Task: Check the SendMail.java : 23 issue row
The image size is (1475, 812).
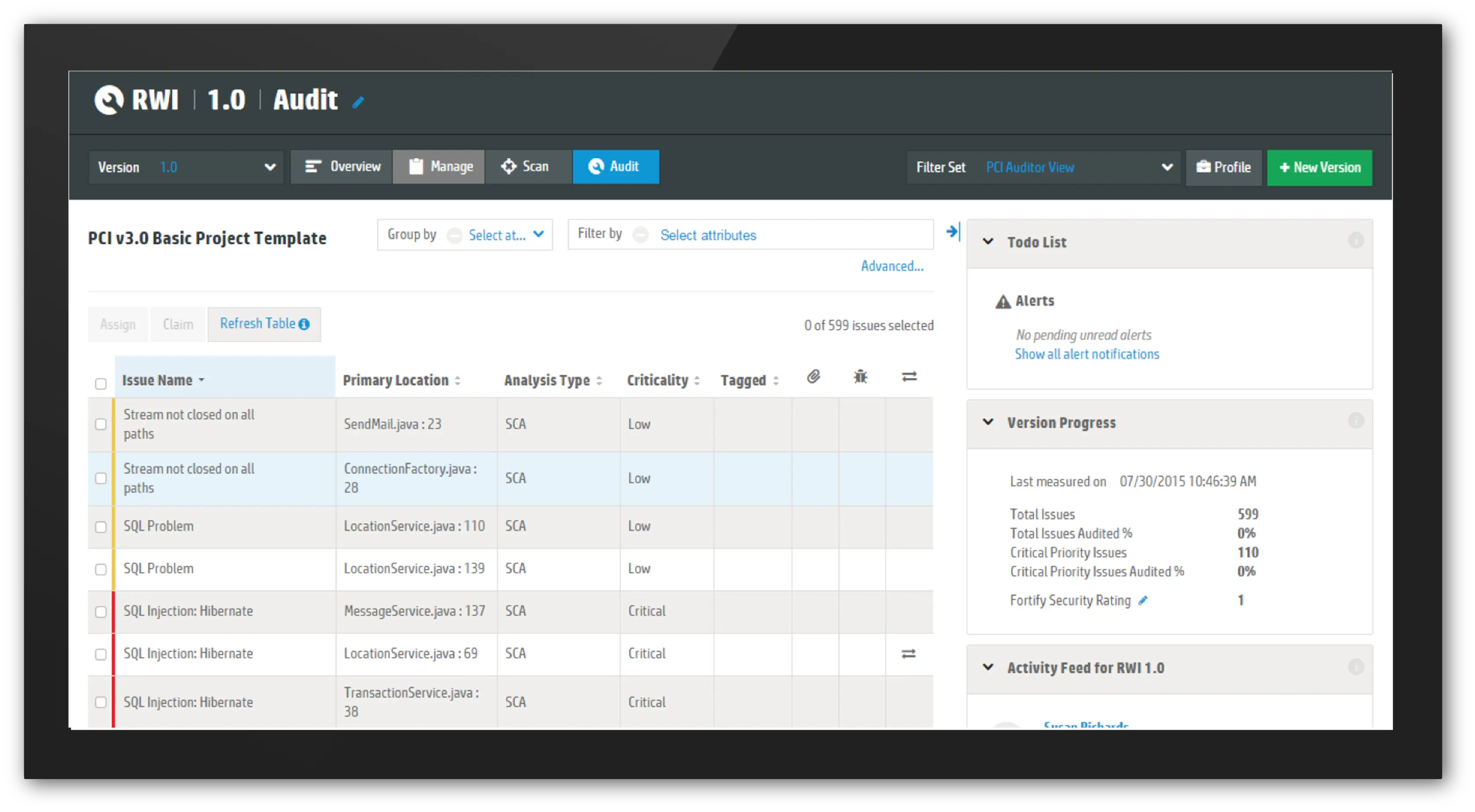Action: click(101, 424)
